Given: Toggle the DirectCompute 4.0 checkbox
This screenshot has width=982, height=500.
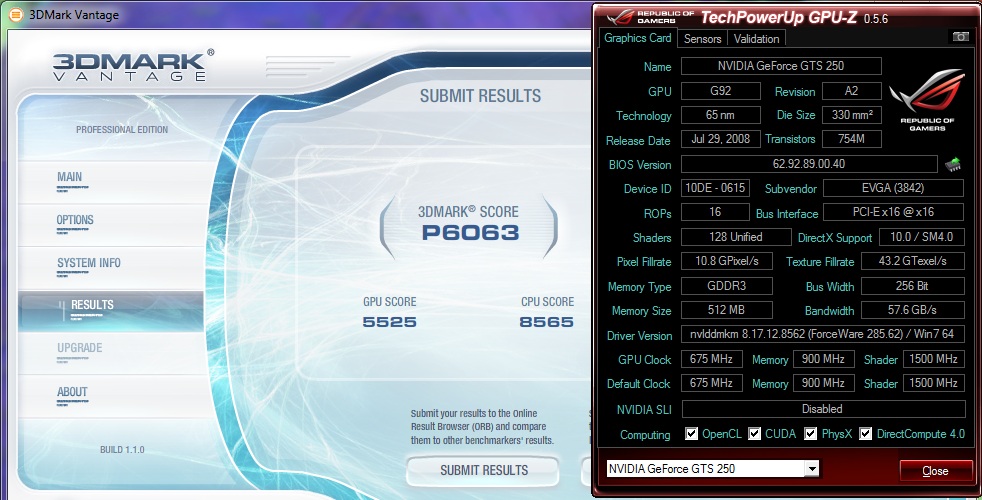Looking at the screenshot, I should (x=866, y=434).
